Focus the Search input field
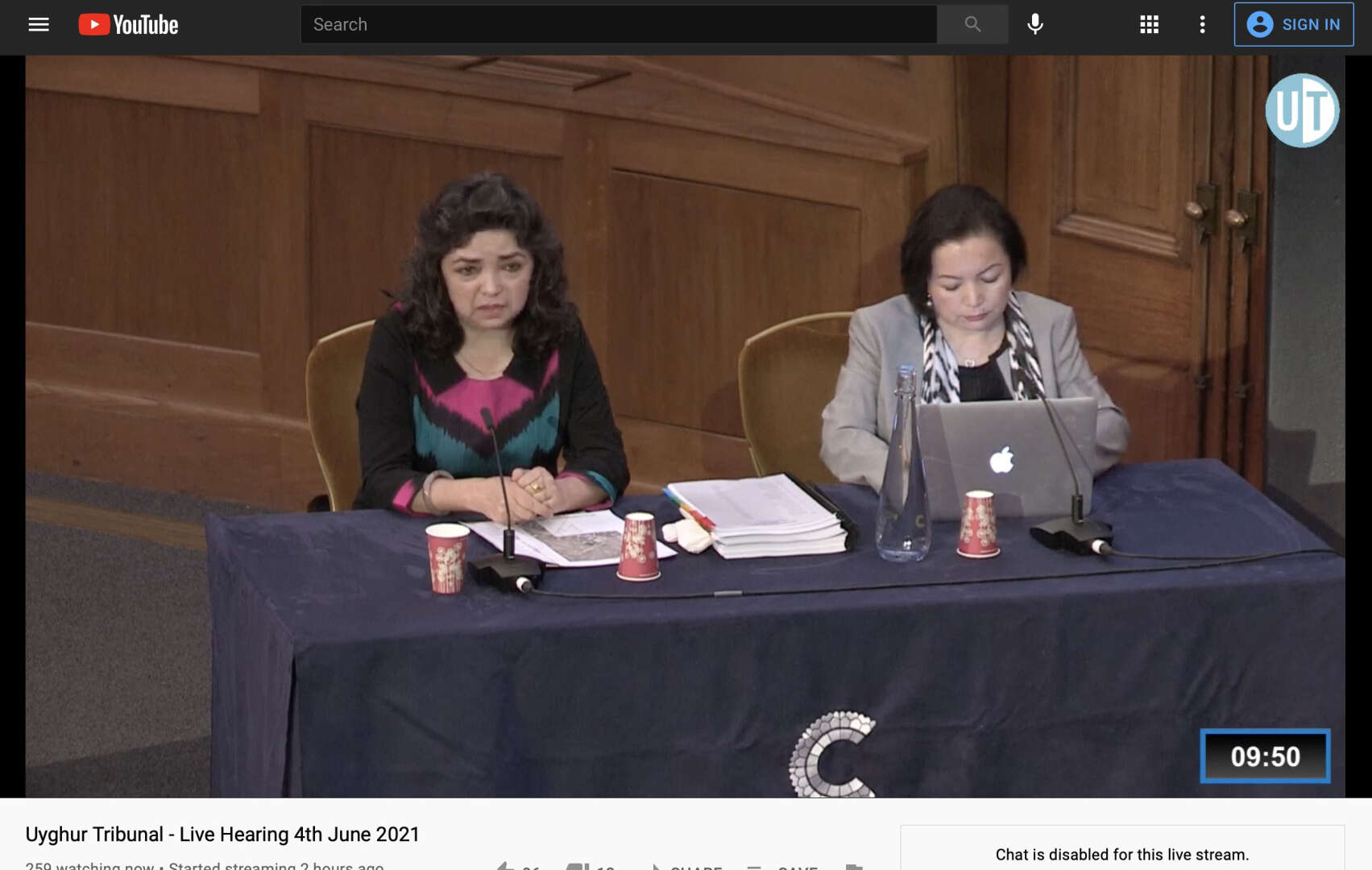This screenshot has height=870, width=1372. 618,24
